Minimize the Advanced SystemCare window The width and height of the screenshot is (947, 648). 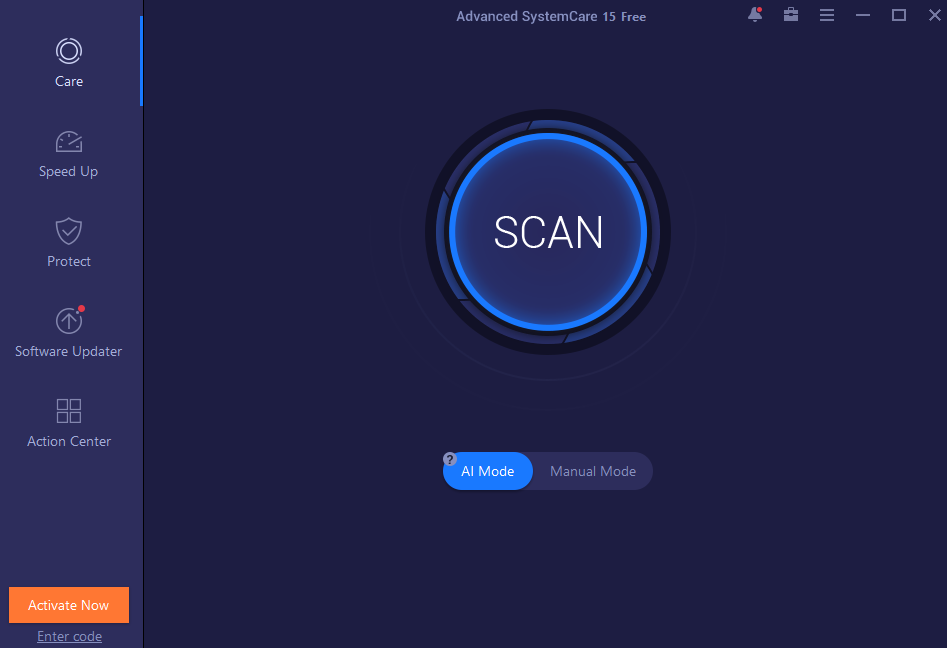862,15
